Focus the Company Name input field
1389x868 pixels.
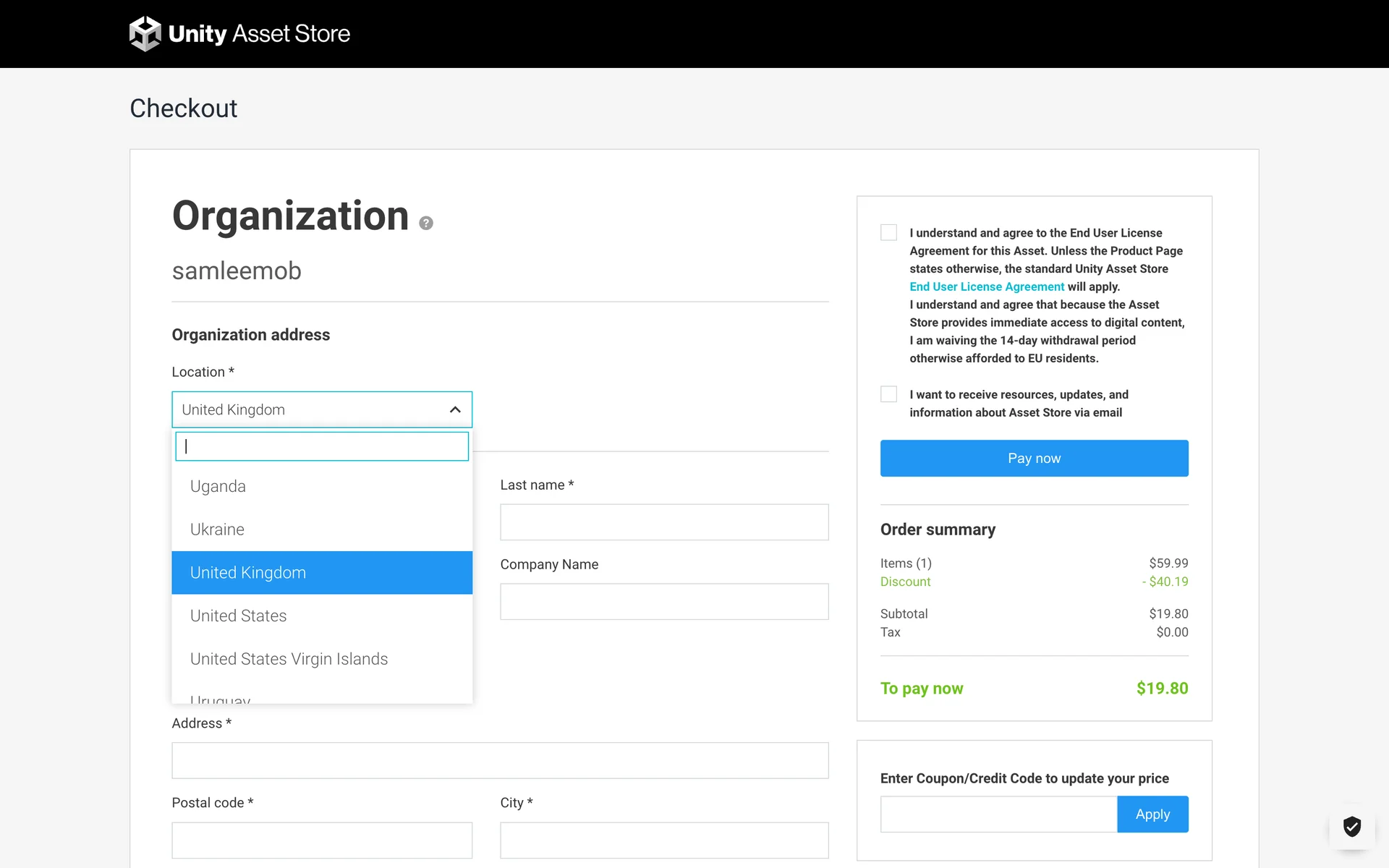(x=663, y=602)
